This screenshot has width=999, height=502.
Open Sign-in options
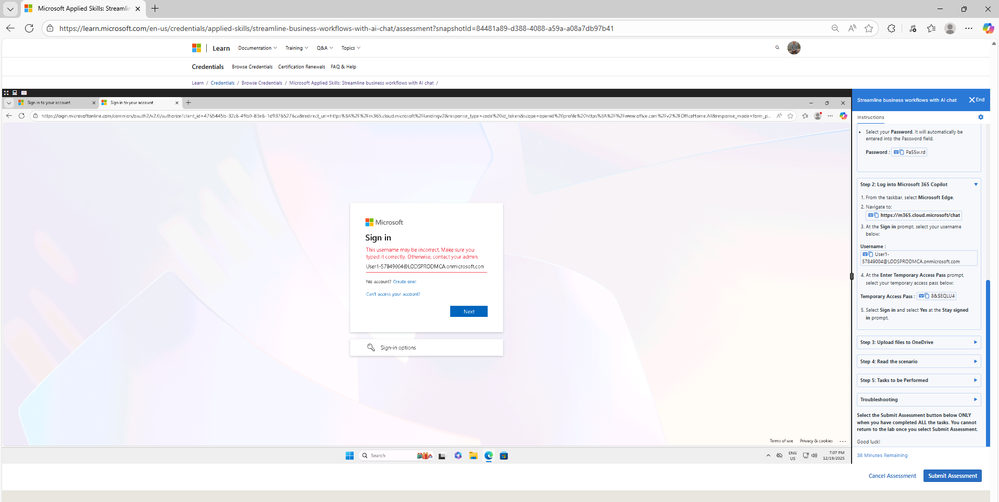tap(426, 347)
